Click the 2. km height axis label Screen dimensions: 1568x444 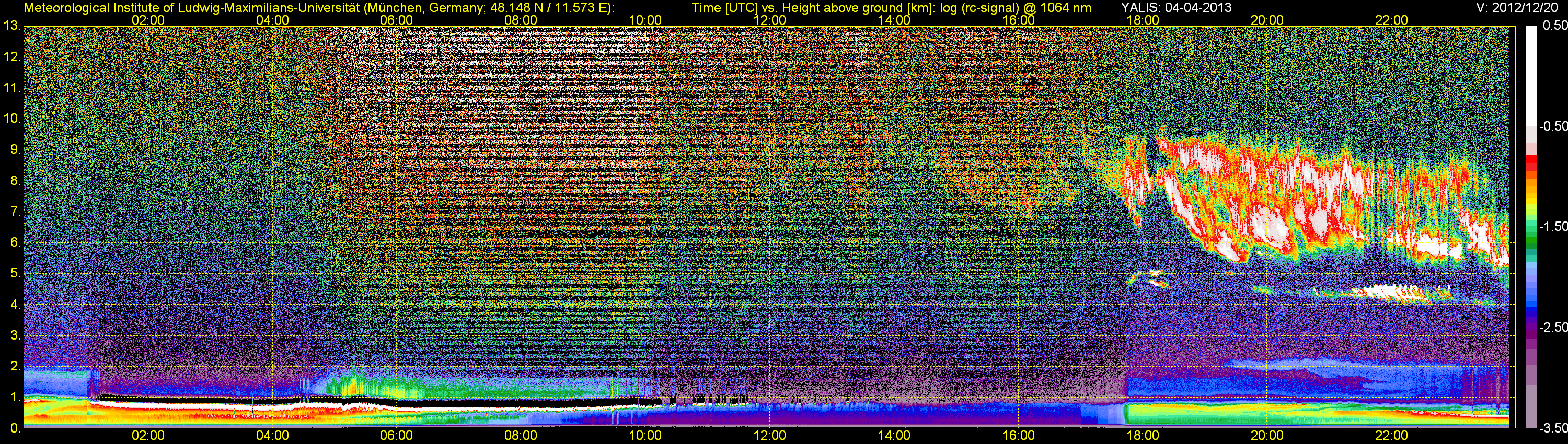point(15,366)
